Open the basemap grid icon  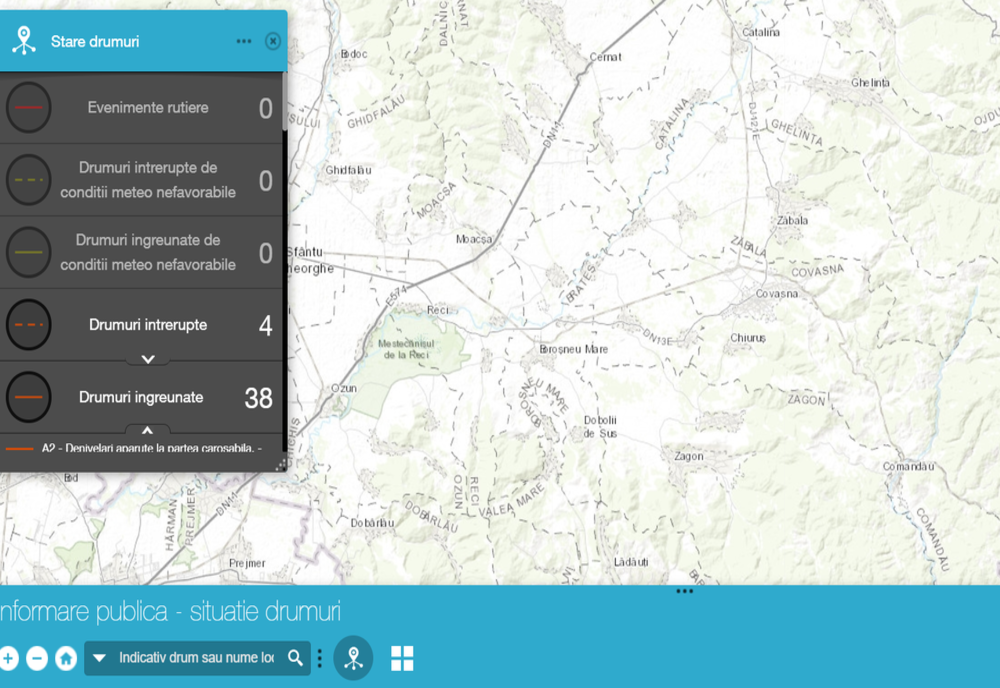point(401,658)
